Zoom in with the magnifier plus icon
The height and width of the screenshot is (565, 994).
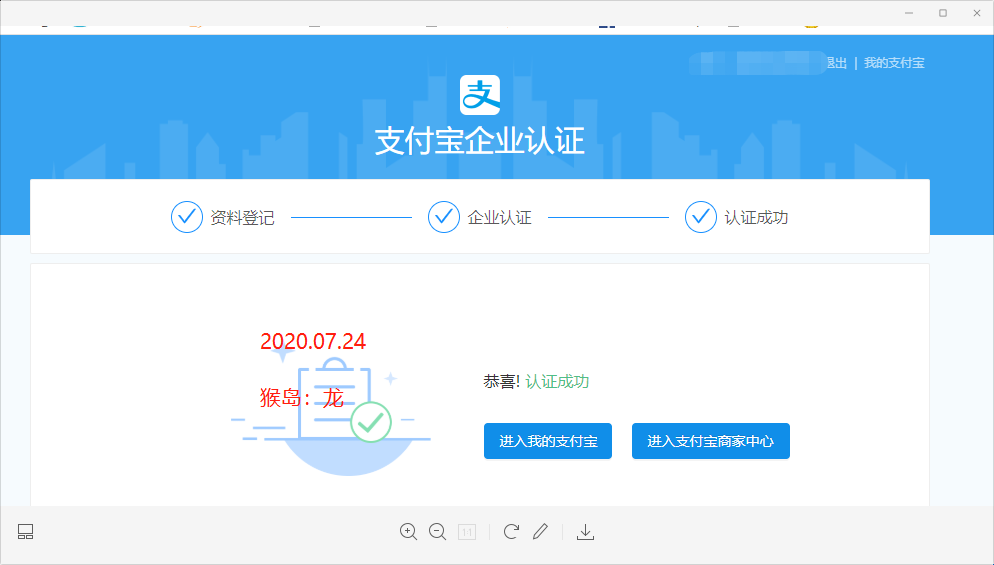point(408,531)
